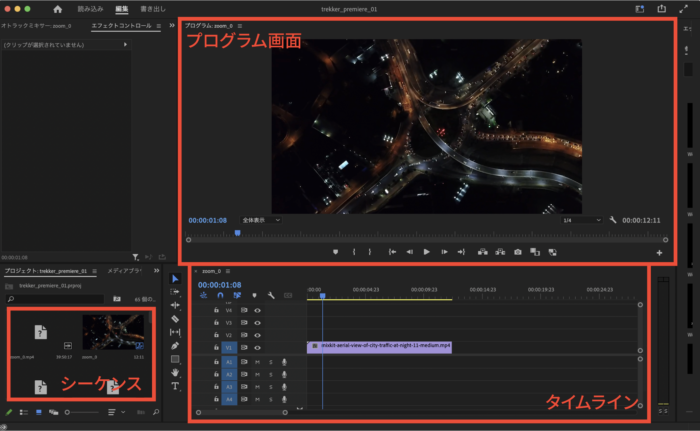
Task: Click the Extract button
Action: click(500, 252)
